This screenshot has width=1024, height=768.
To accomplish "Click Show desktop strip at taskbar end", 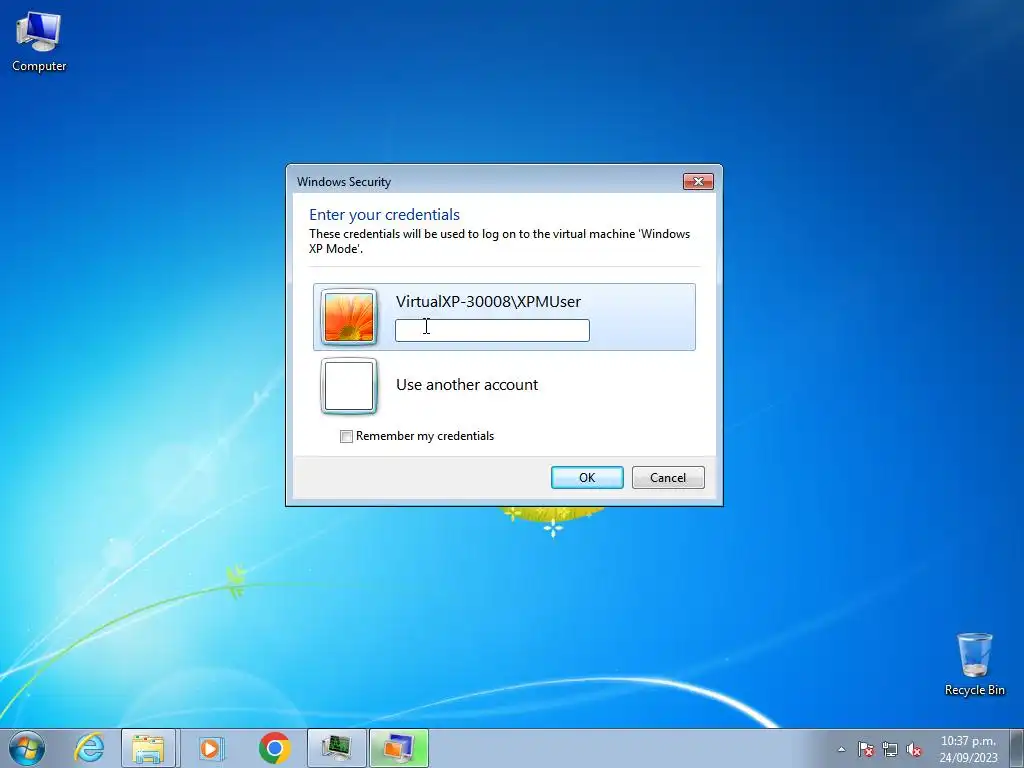I will pyautogui.click(x=1018, y=748).
